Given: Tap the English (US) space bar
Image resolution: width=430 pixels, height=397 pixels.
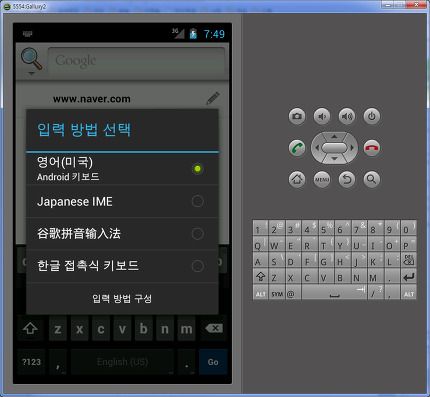Looking at the screenshot, I should coord(122,362).
